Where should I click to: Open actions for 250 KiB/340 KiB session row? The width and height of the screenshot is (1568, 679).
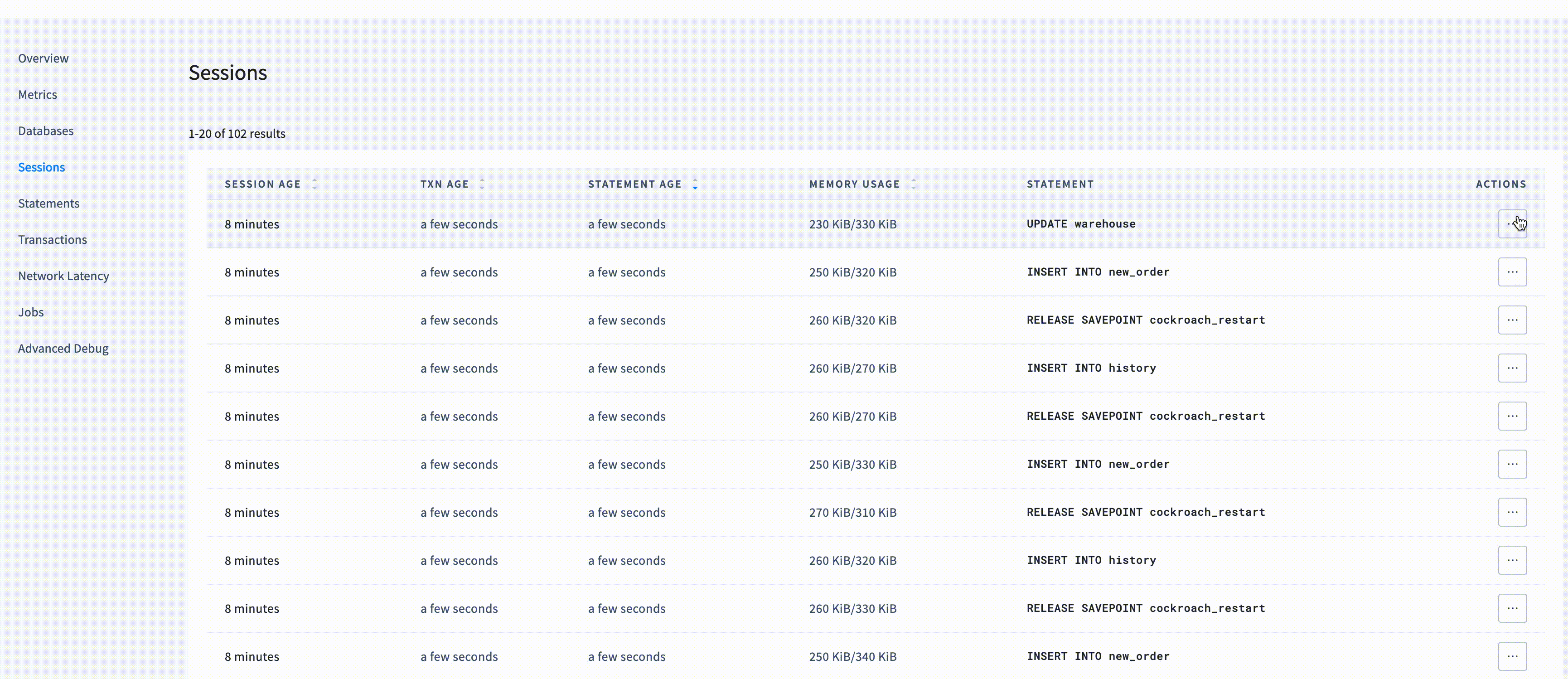(x=1512, y=656)
